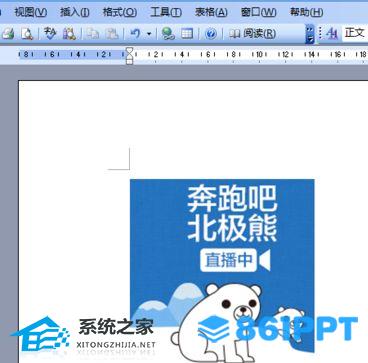Click the 阅读(R) reading layout button
This screenshot has width=368, height=363.
point(253,34)
